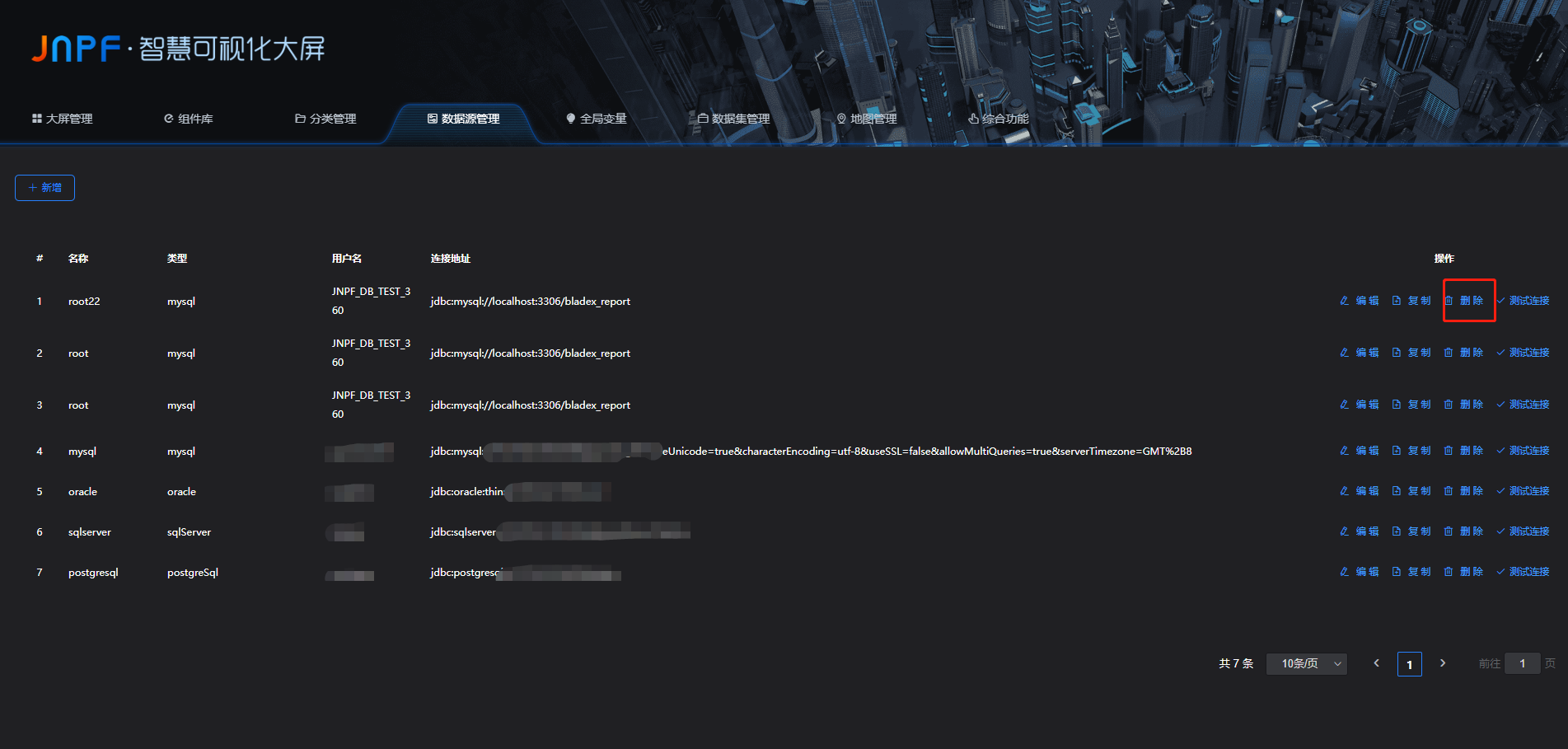Delete the oracle data source

1463,491
